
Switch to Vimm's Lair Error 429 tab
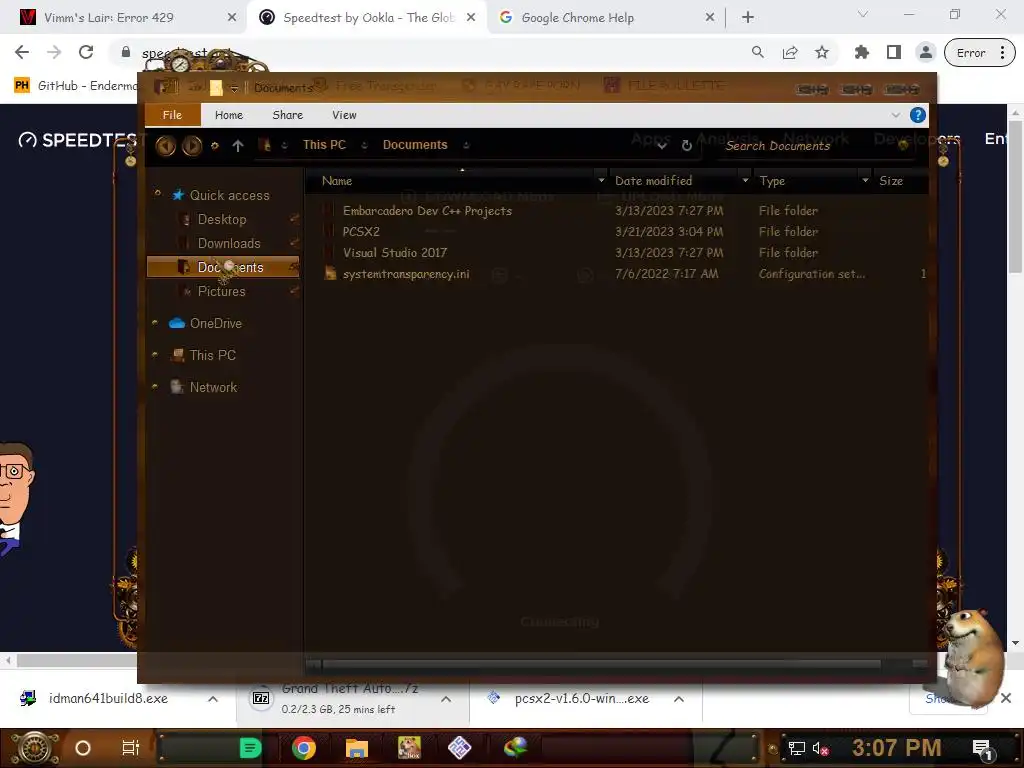[x=110, y=18]
